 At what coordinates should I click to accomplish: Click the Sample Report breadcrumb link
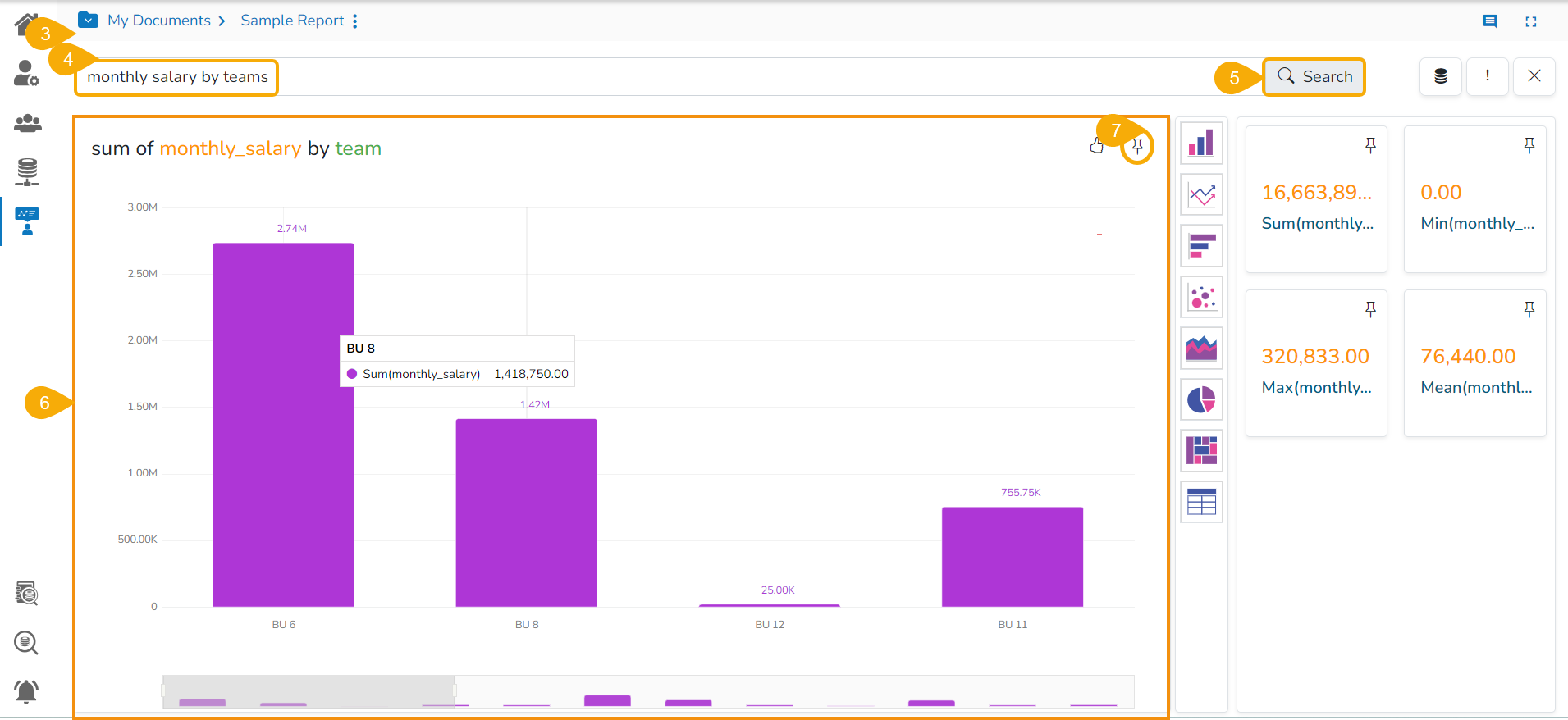[292, 21]
